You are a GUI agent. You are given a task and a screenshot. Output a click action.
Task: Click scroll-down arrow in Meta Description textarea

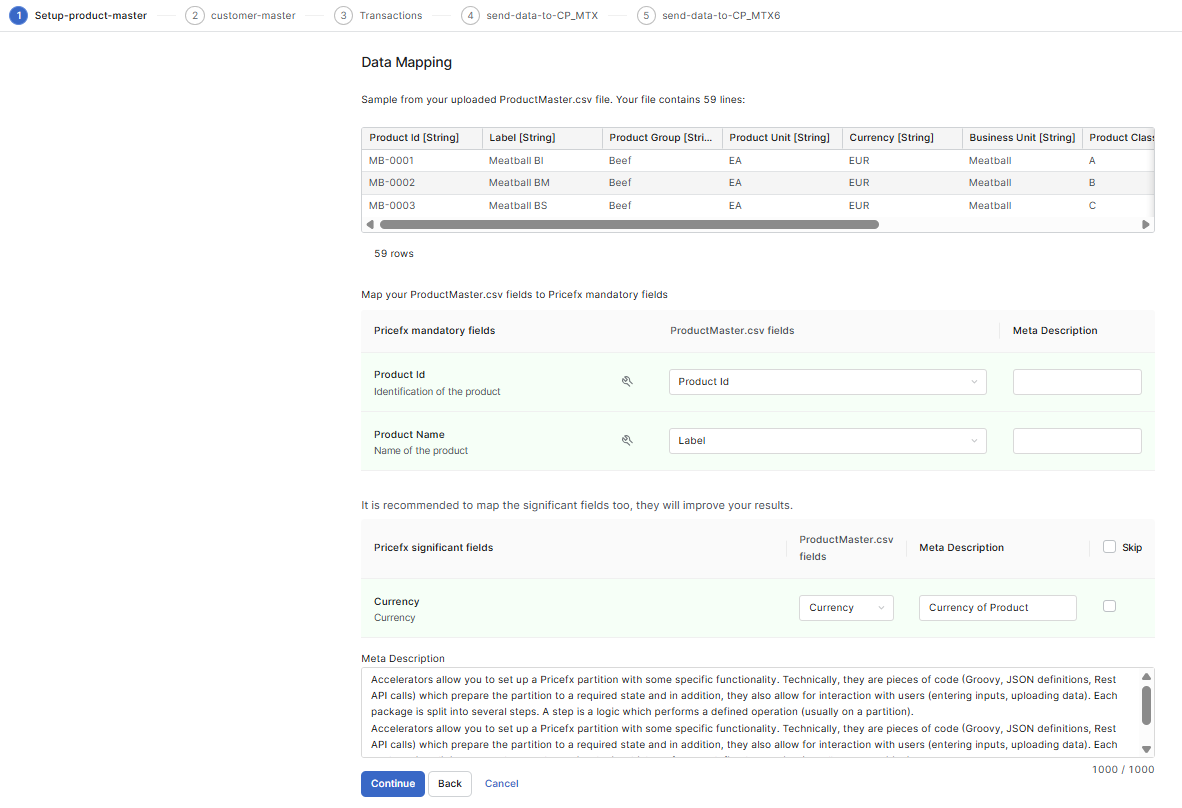[1146, 749]
